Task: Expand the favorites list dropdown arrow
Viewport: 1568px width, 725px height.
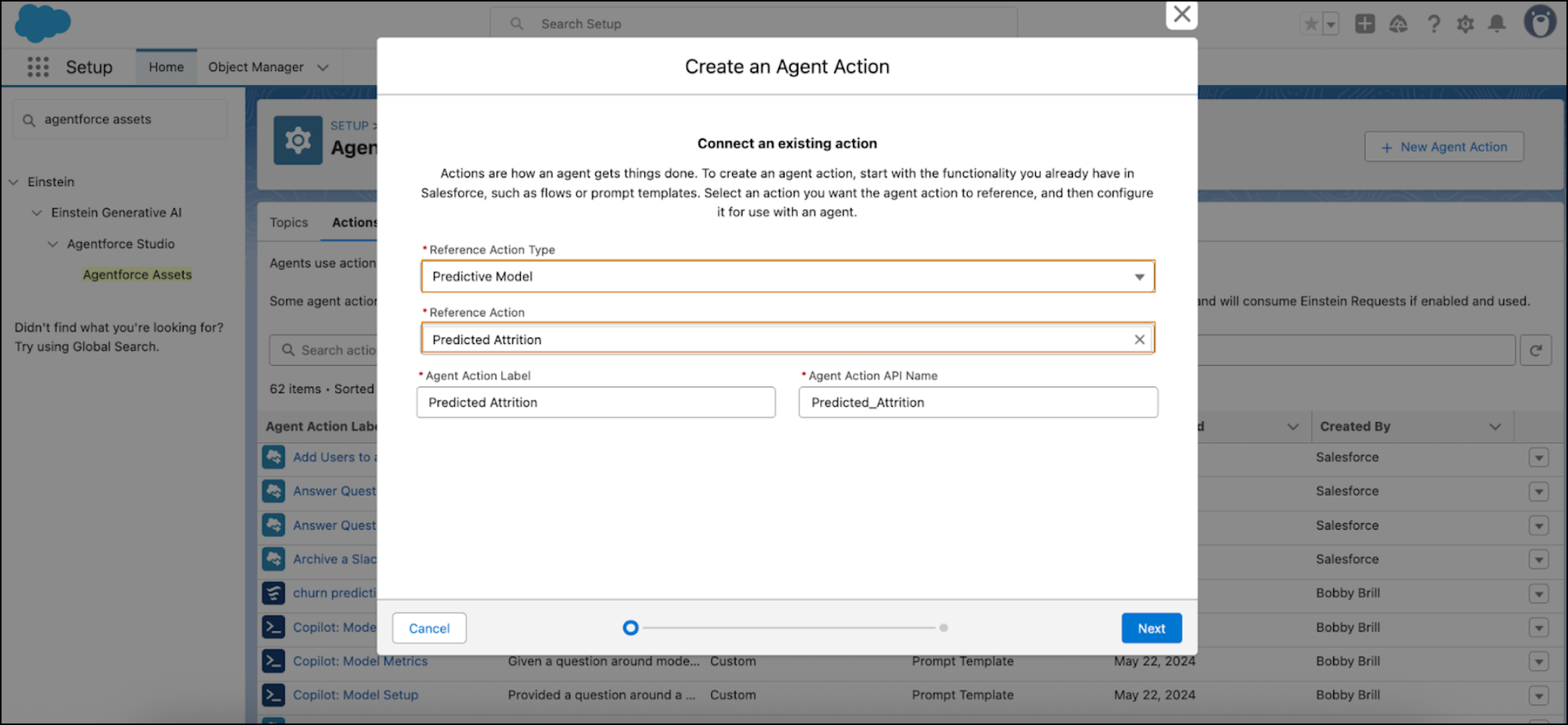Action: coord(1331,24)
